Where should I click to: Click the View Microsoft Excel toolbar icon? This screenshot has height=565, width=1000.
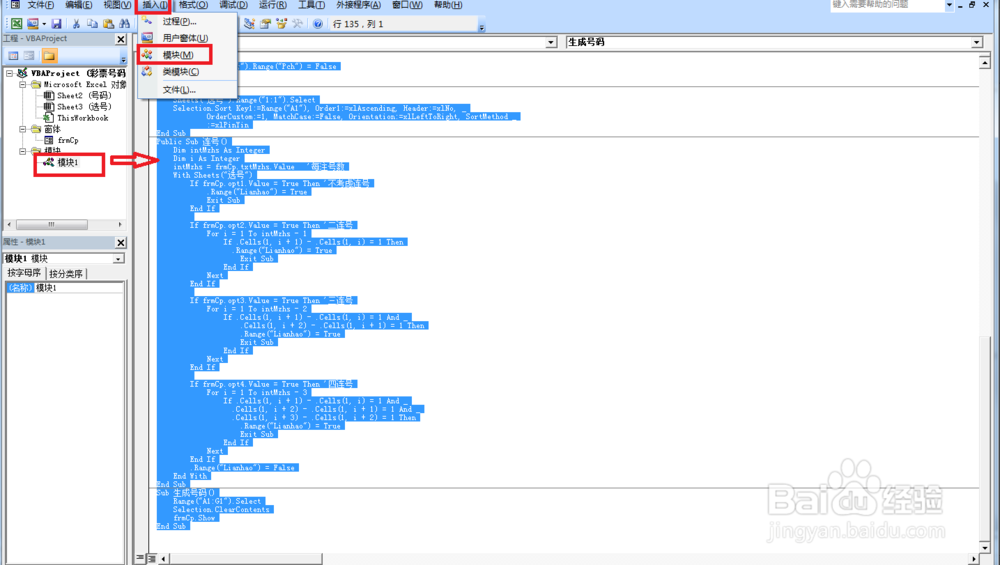(x=17, y=24)
